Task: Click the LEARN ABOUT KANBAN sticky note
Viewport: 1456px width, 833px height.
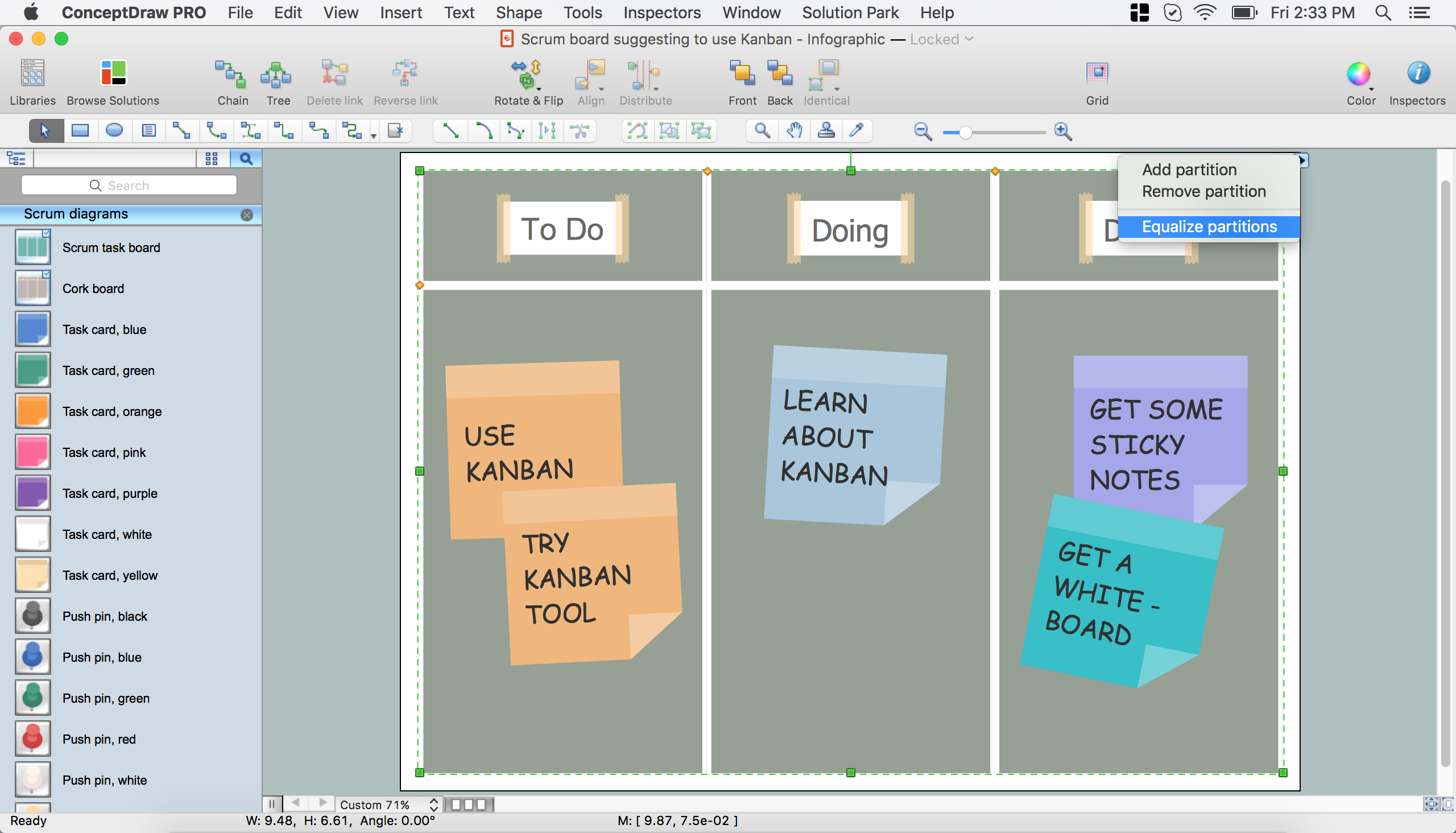Action: tap(855, 435)
